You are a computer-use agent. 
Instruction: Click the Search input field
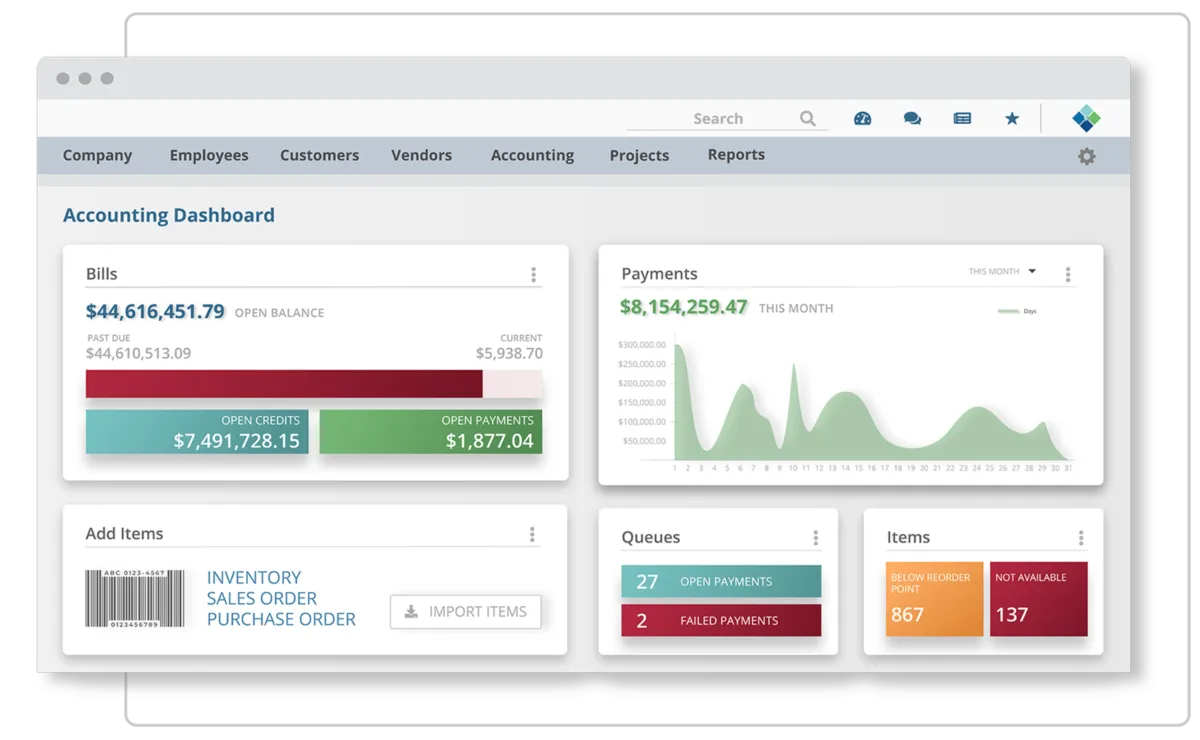coord(720,118)
